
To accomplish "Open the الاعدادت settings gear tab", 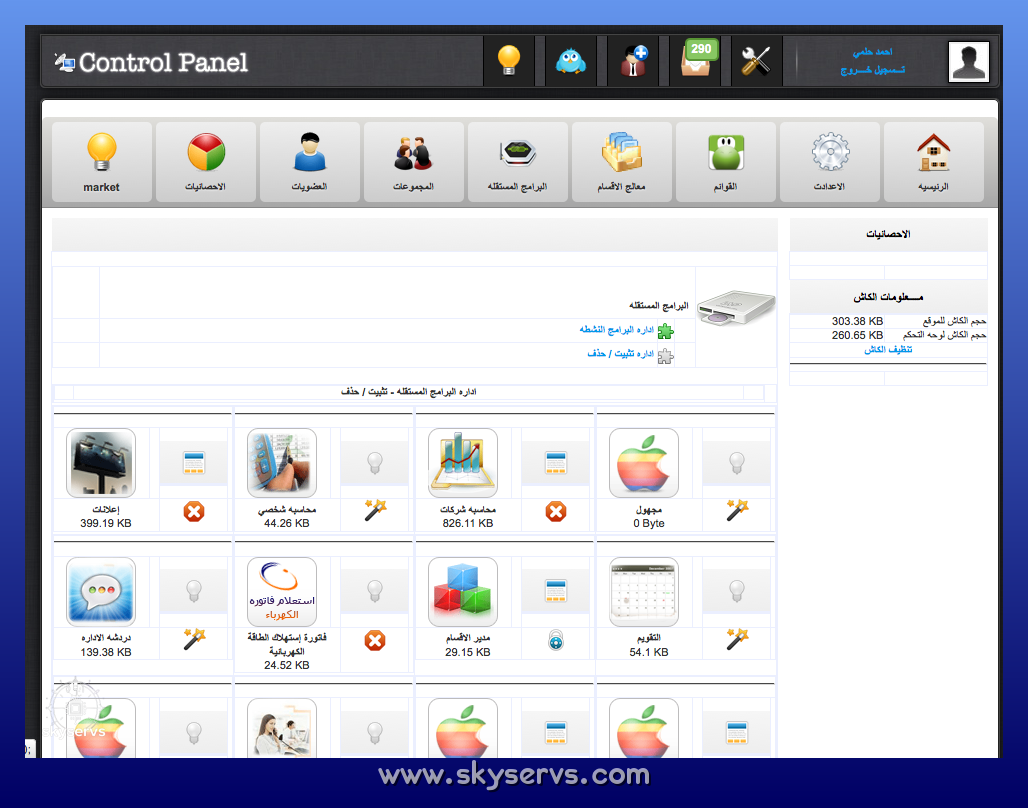I will pyautogui.click(x=829, y=162).
